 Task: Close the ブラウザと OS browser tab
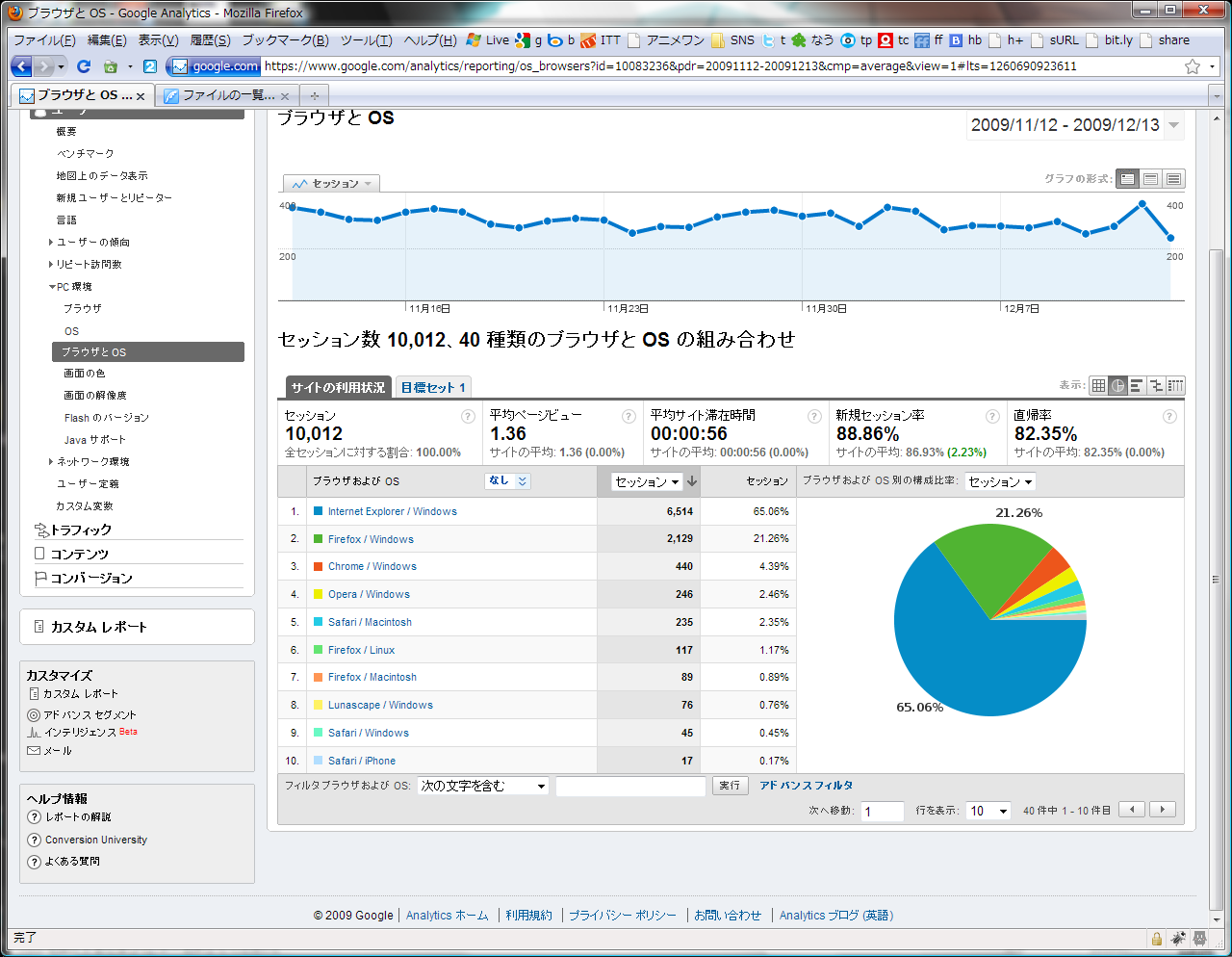141,96
